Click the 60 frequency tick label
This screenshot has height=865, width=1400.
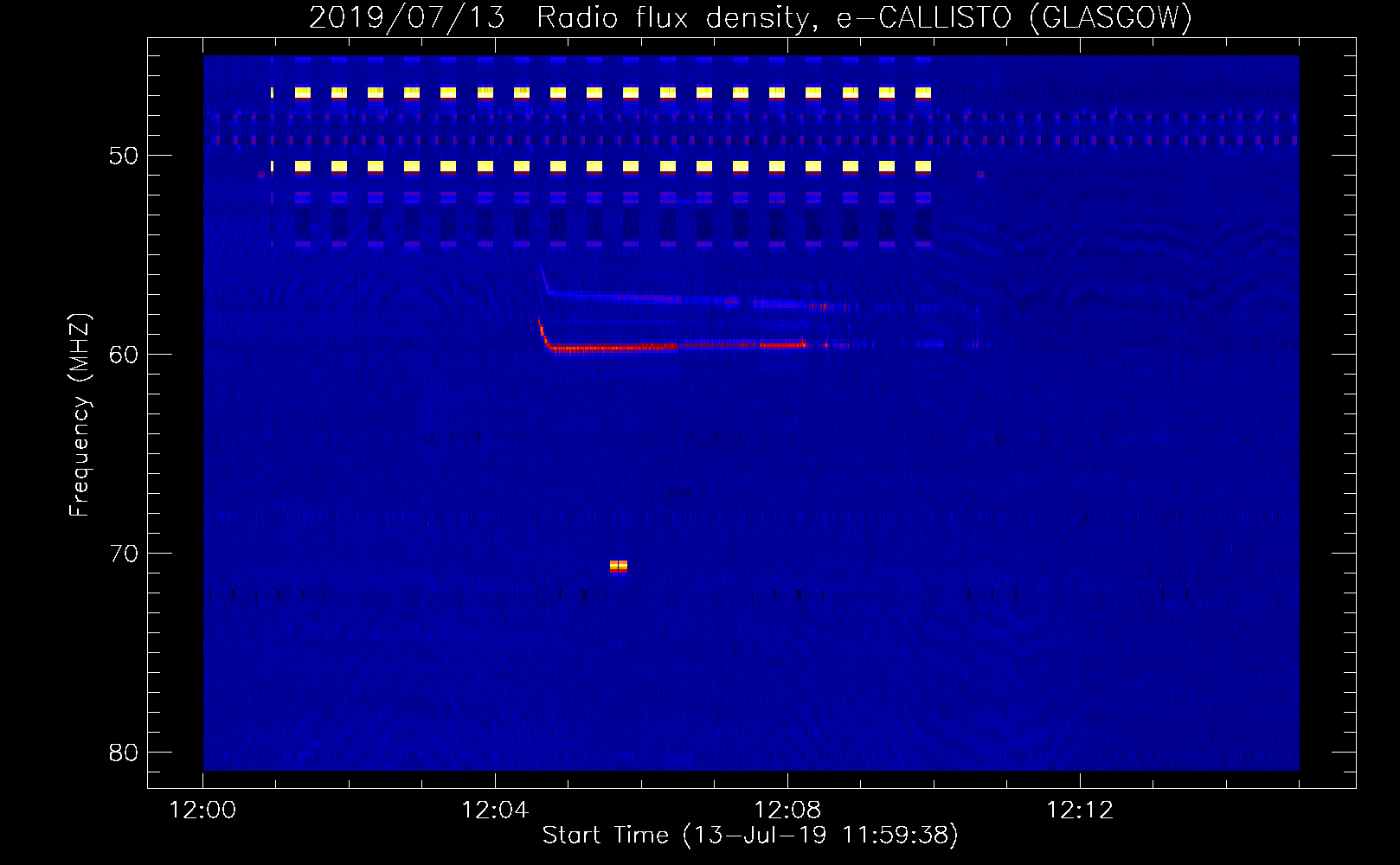click(124, 355)
